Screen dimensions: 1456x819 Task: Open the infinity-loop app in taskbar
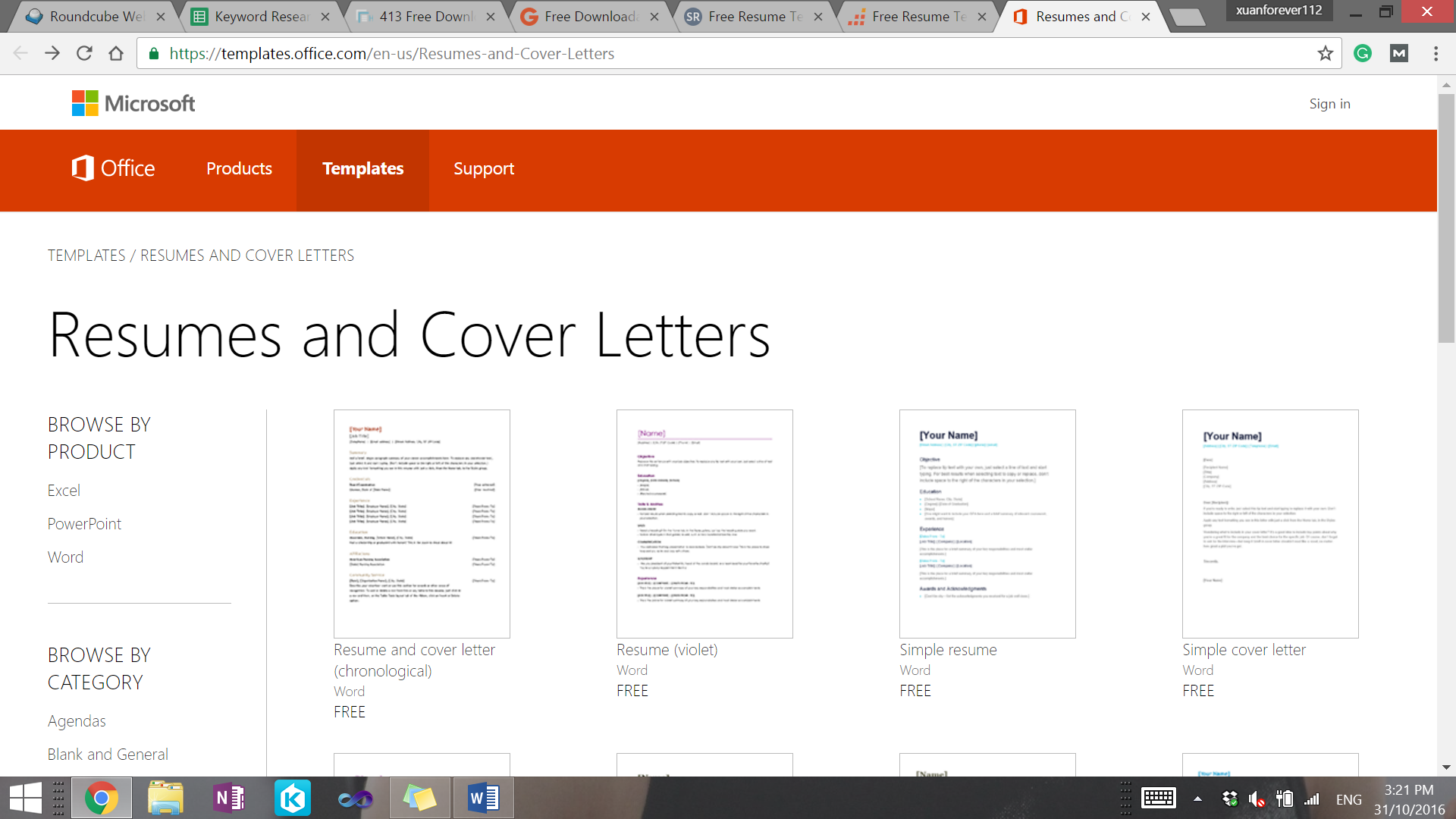tap(356, 798)
